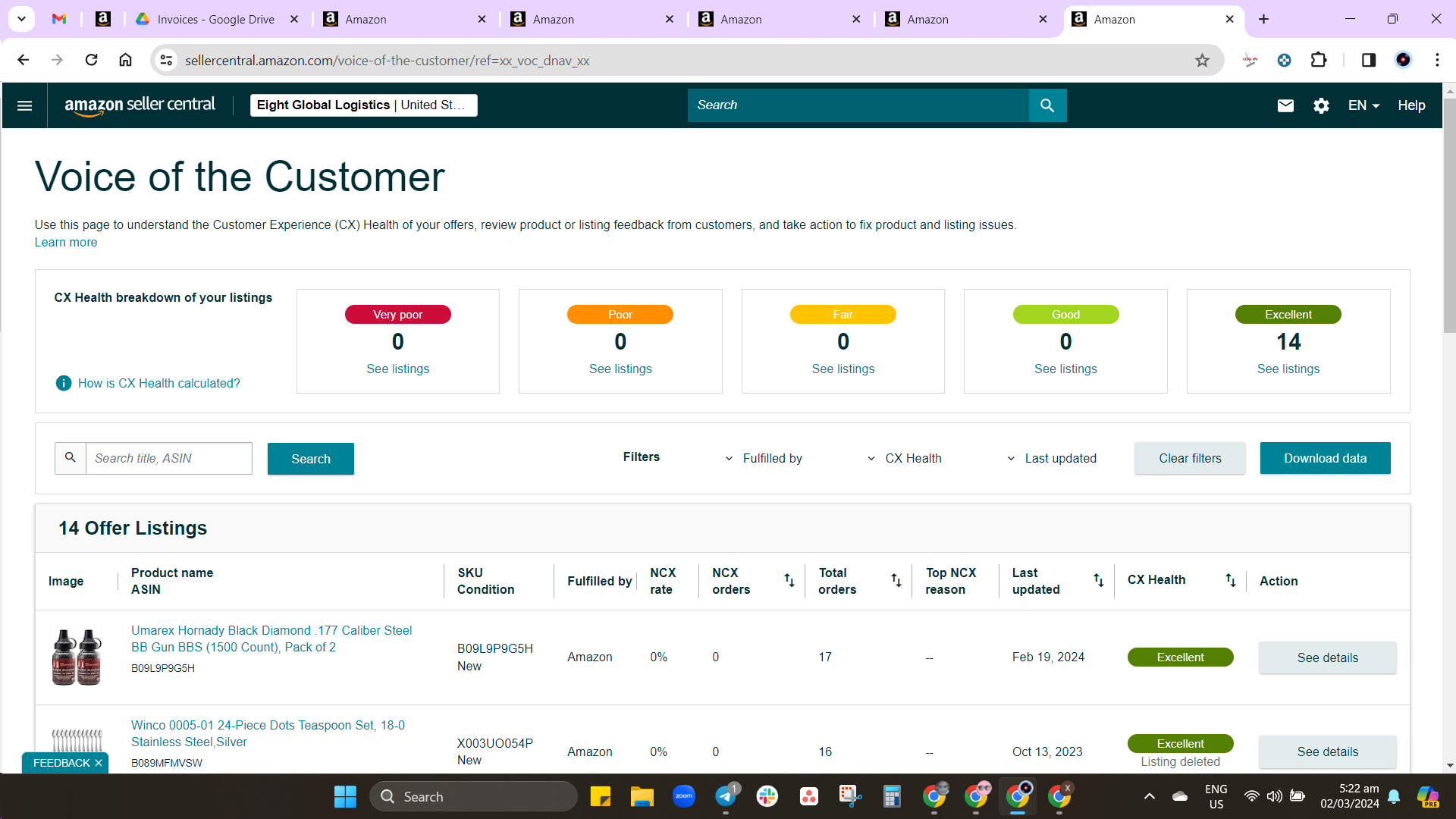Launch File Explorer from the taskbar

tap(642, 796)
